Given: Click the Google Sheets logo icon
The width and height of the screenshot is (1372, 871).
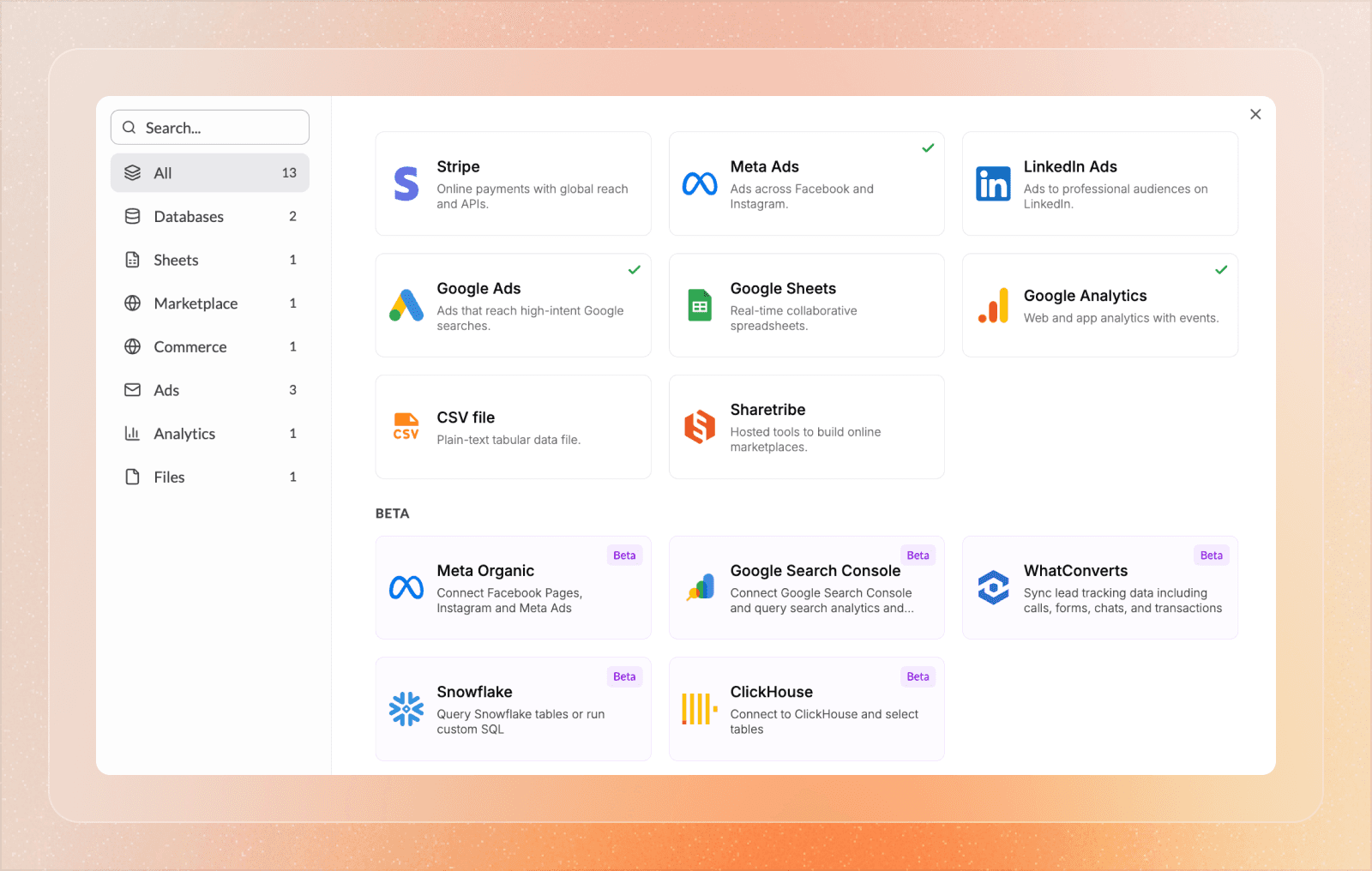Looking at the screenshot, I should [700, 305].
